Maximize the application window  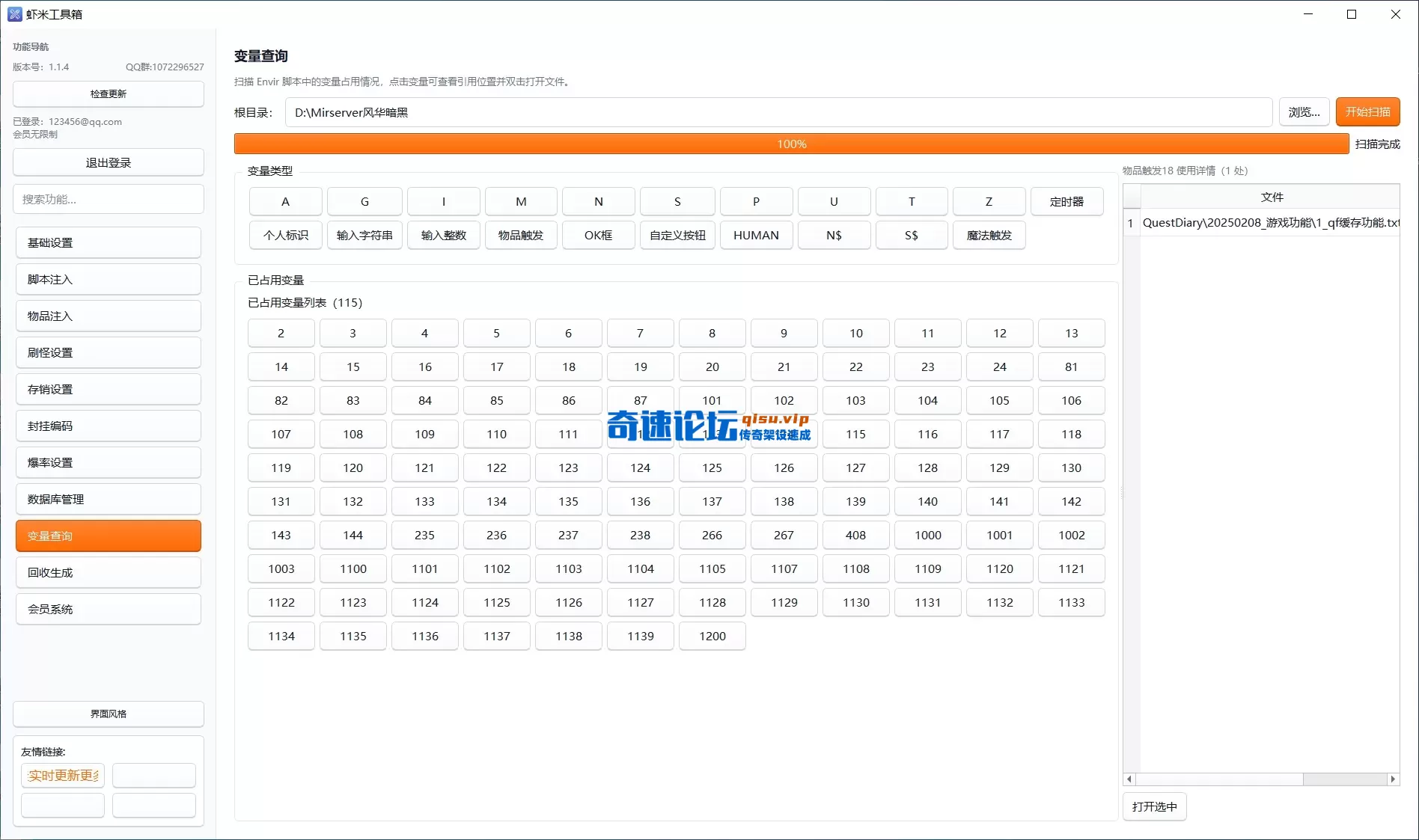coord(1352,14)
